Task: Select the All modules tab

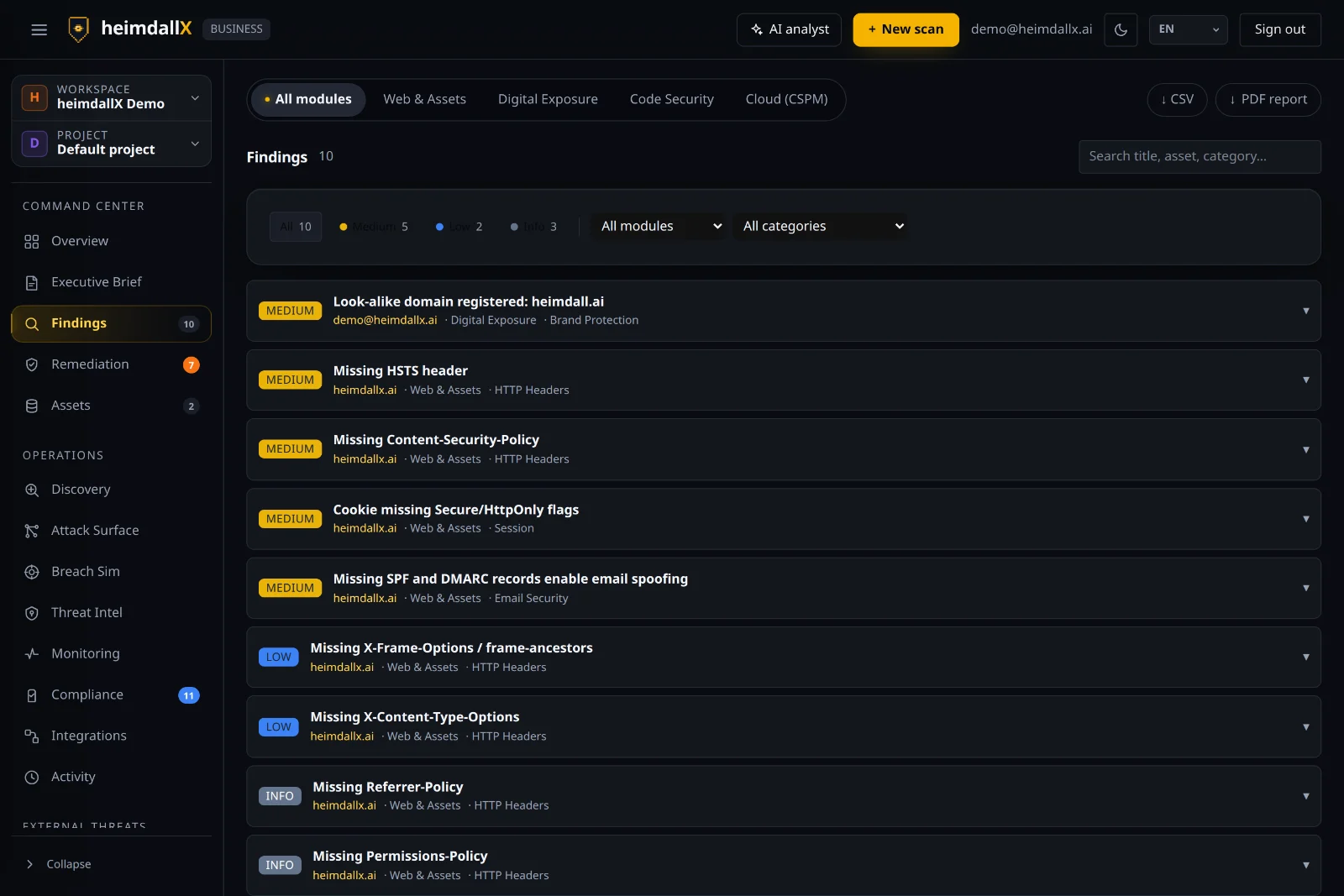Action: pyautogui.click(x=308, y=99)
